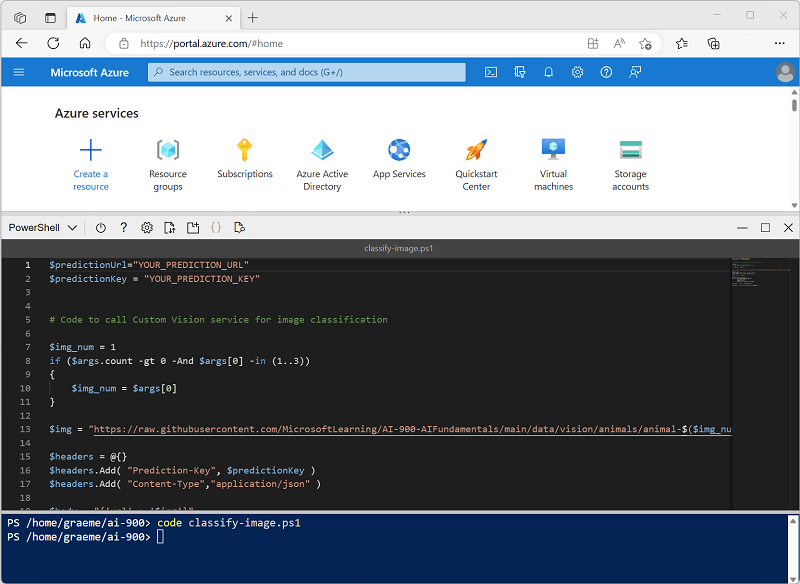
Task: Open the account profile avatar menu
Action: pyautogui.click(x=783, y=72)
